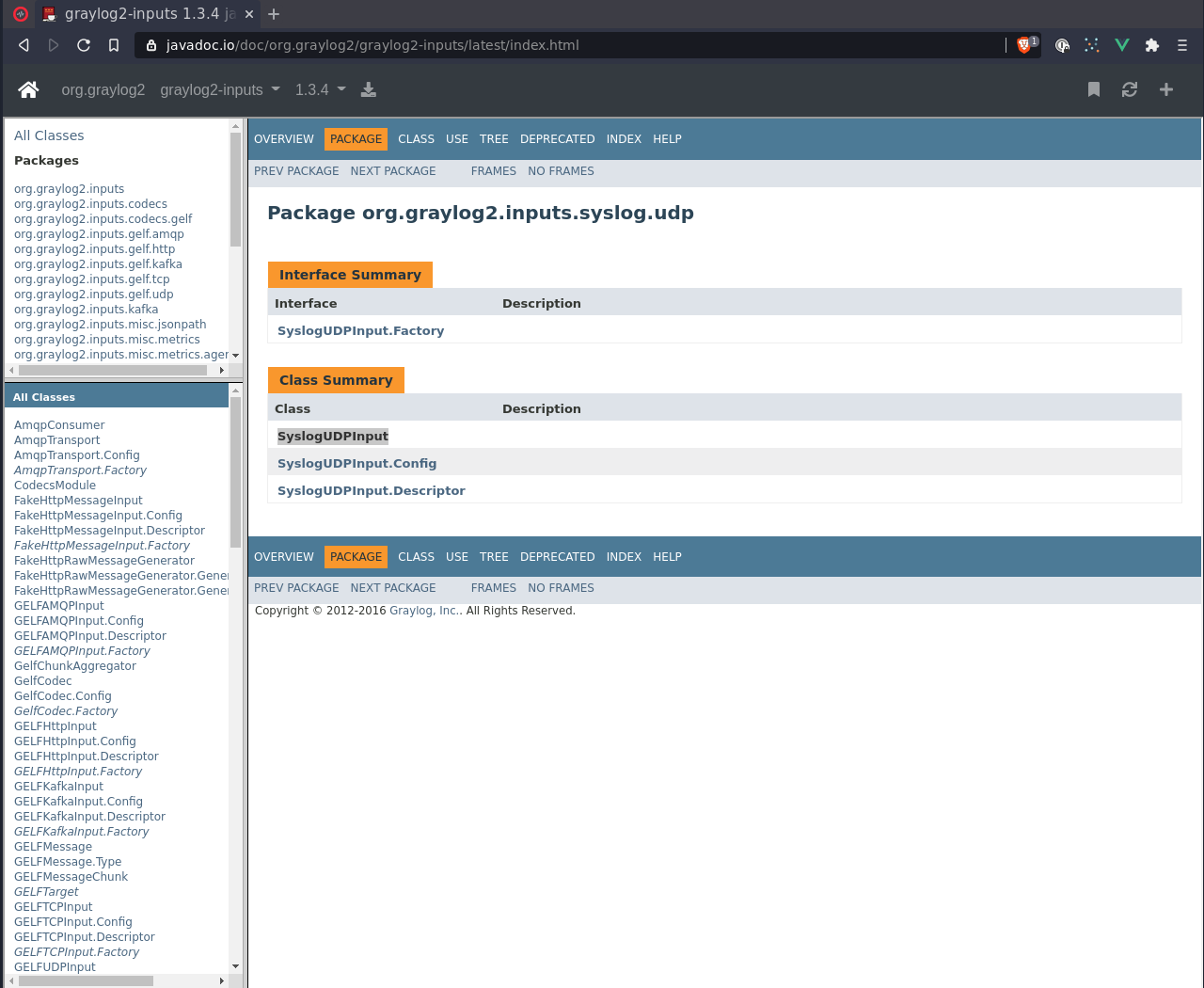This screenshot has height=988, width=1204.
Task: Click the packages frame horizontal scrollbar
Action: pyautogui.click(x=113, y=370)
